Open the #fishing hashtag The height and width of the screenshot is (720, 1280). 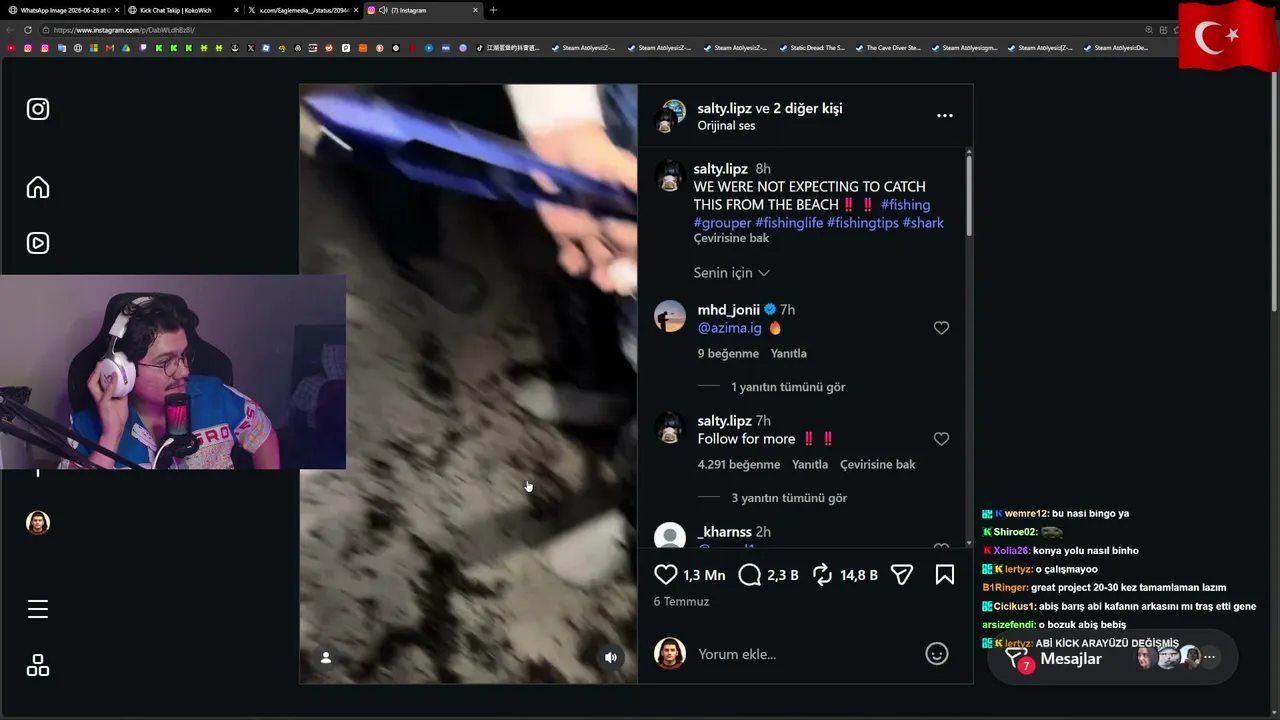coord(905,205)
